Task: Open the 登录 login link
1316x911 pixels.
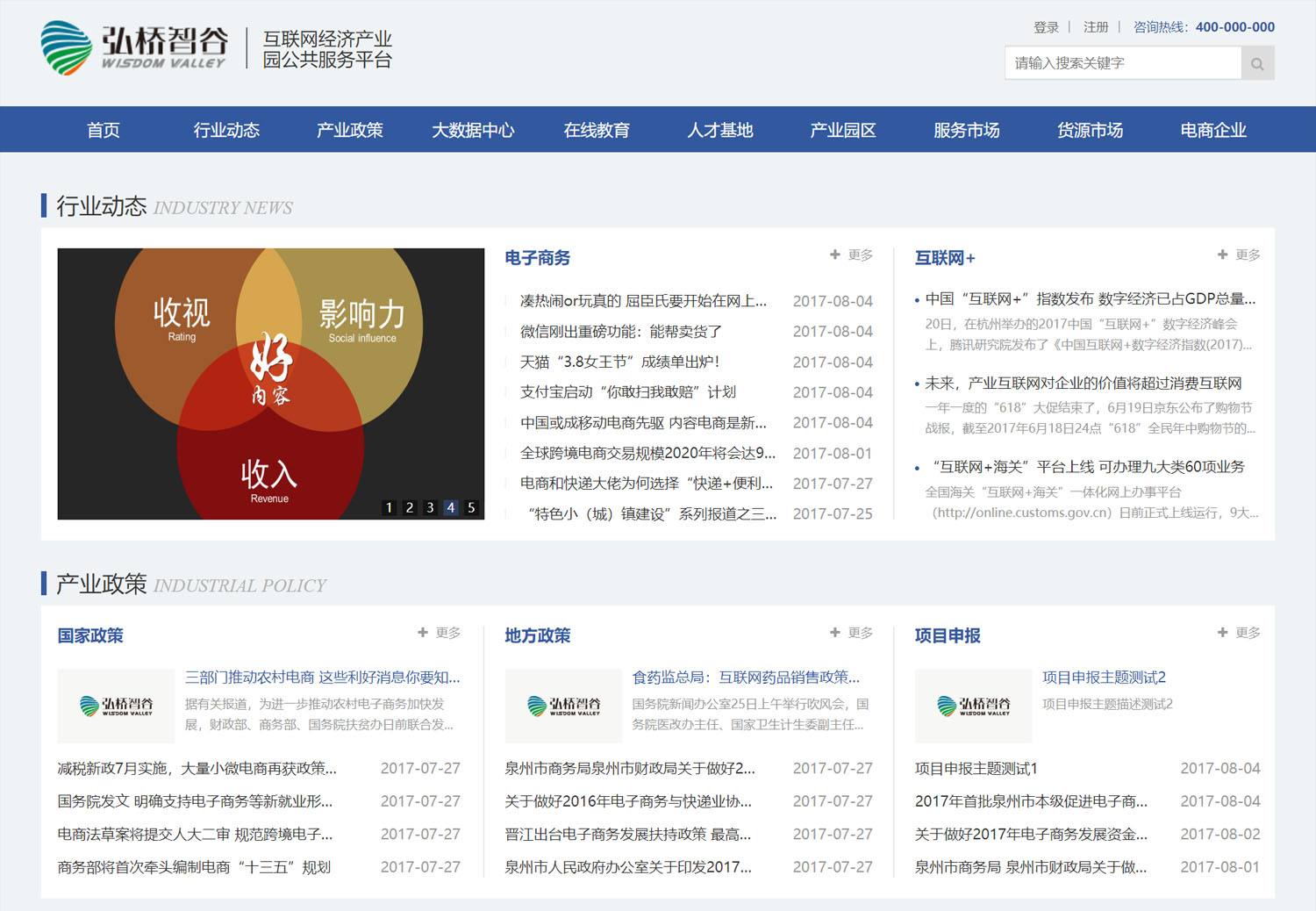Action: click(x=1046, y=27)
